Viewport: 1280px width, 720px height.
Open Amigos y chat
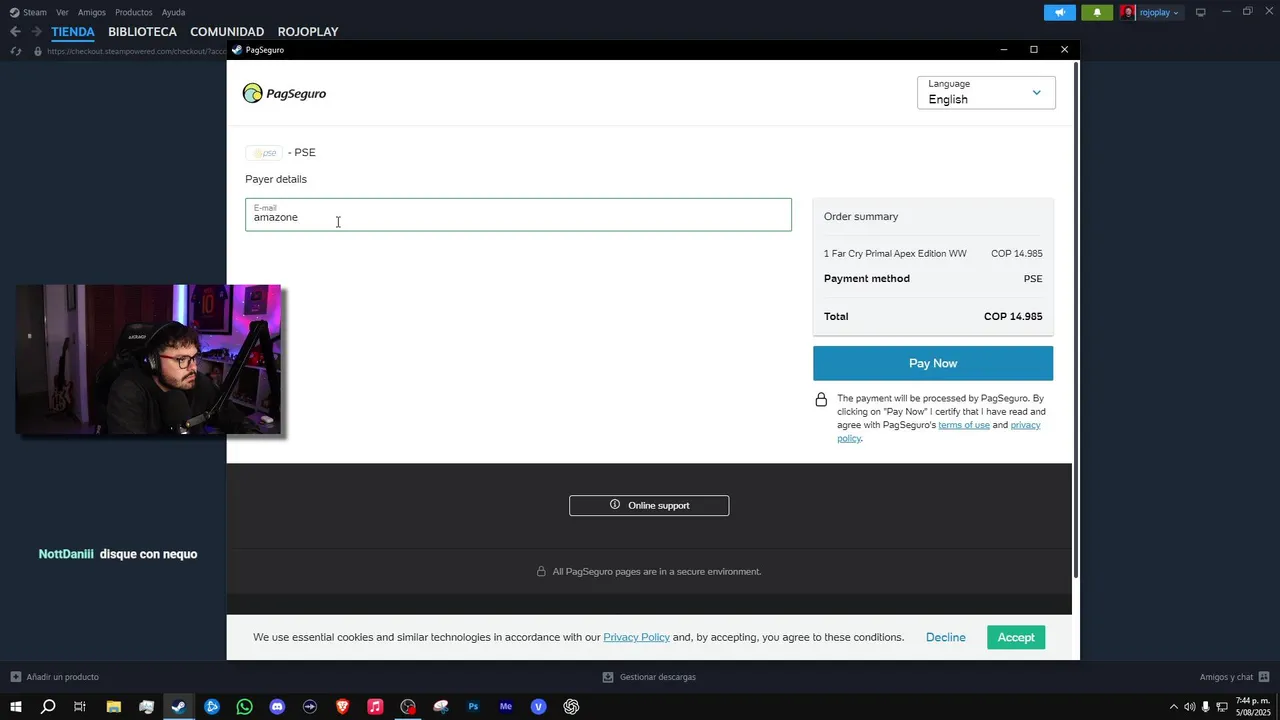[x=1233, y=677]
